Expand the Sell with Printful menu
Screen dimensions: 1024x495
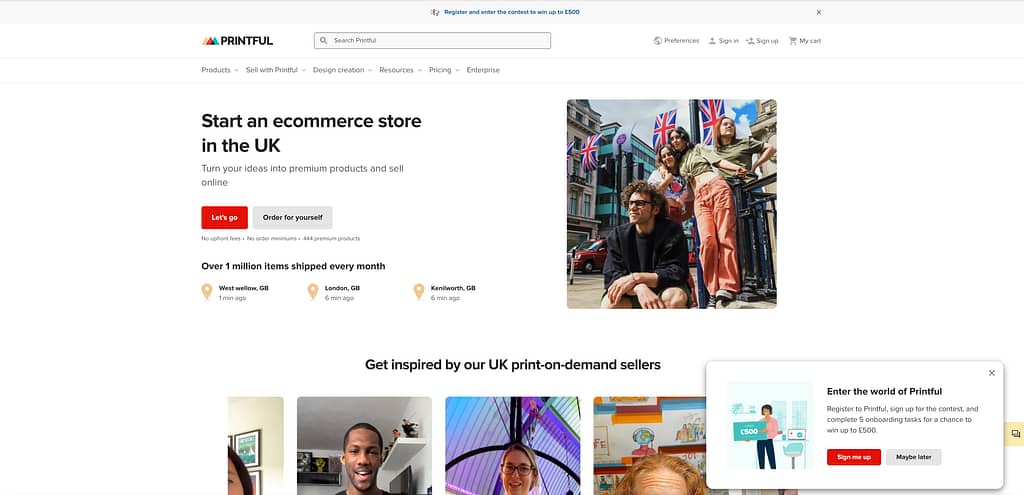pyautogui.click(x=276, y=70)
